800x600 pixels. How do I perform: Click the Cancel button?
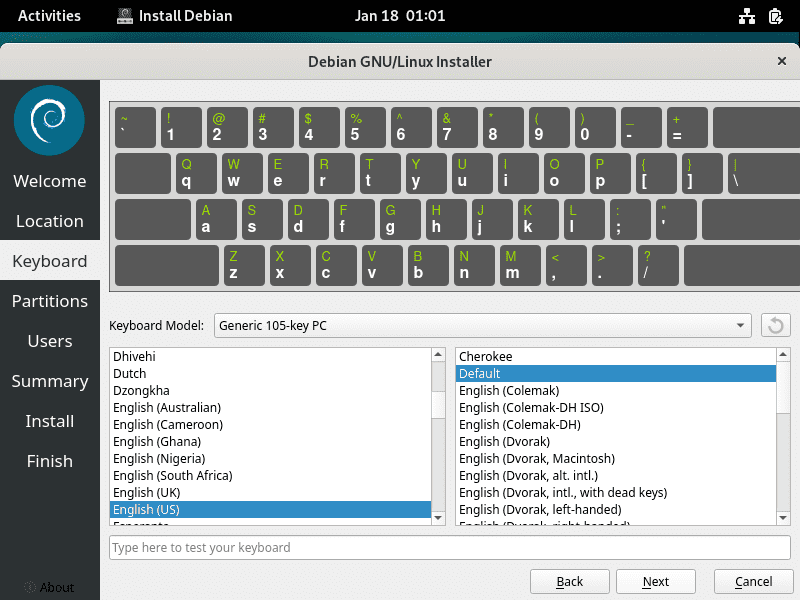(754, 582)
